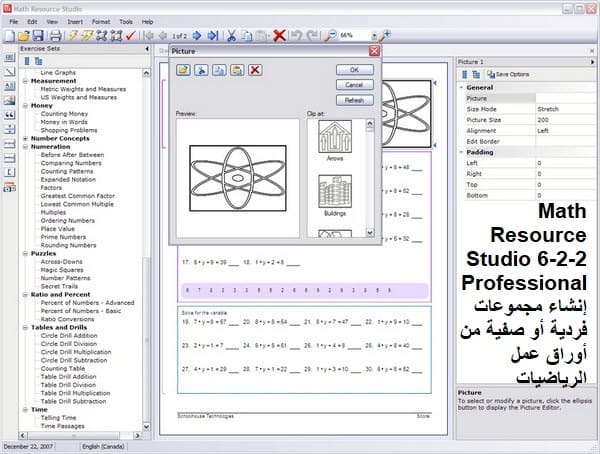Click the Open folder toolbar icon
The image size is (600, 454).
tap(24, 36)
